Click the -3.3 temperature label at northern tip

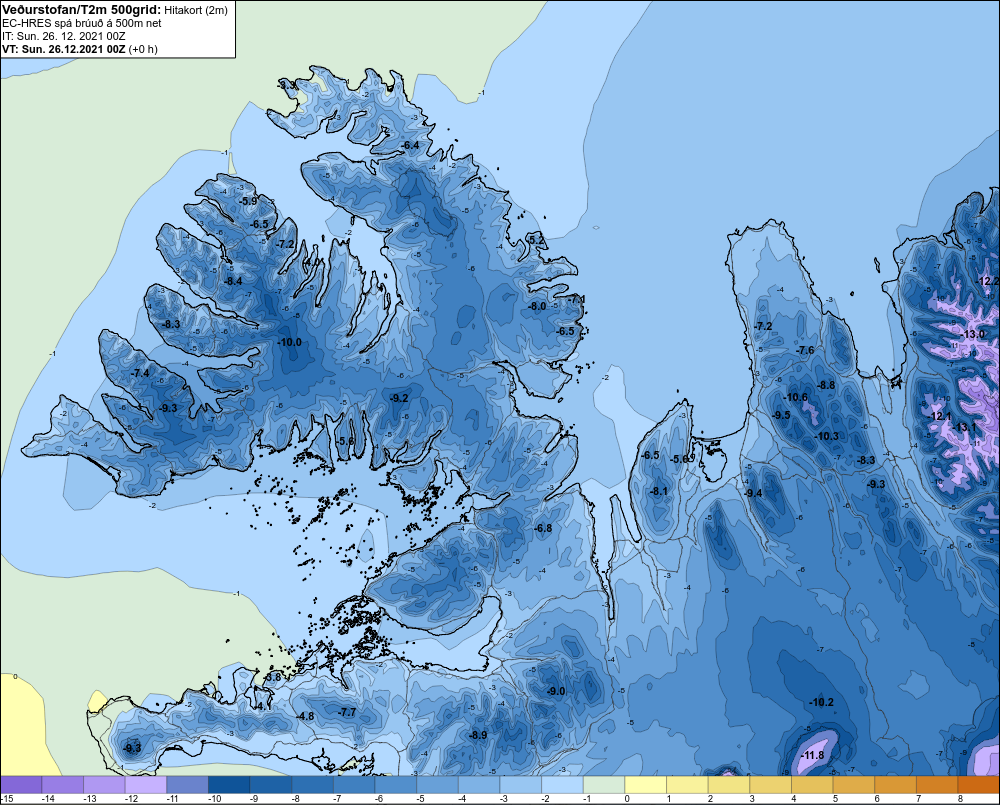[x=287, y=85]
